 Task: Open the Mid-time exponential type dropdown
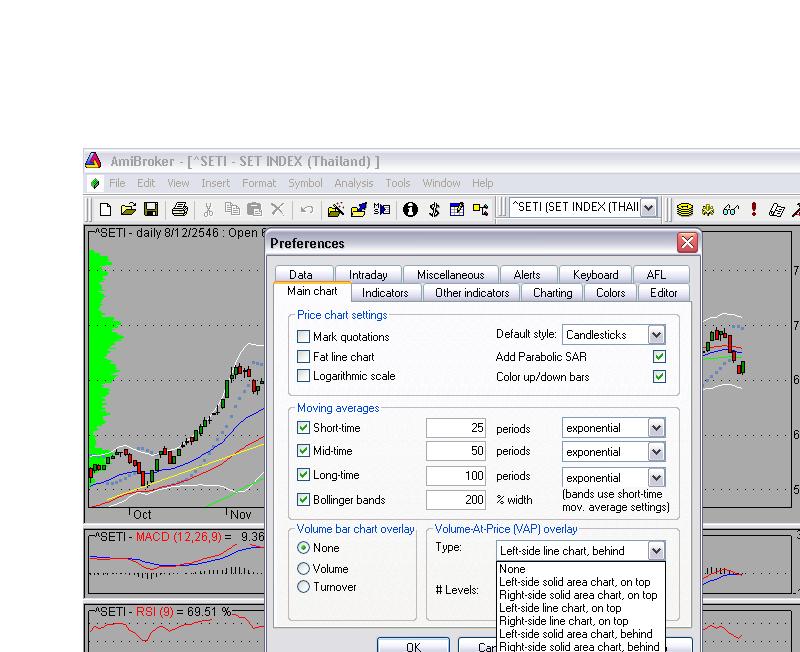[x=656, y=452]
